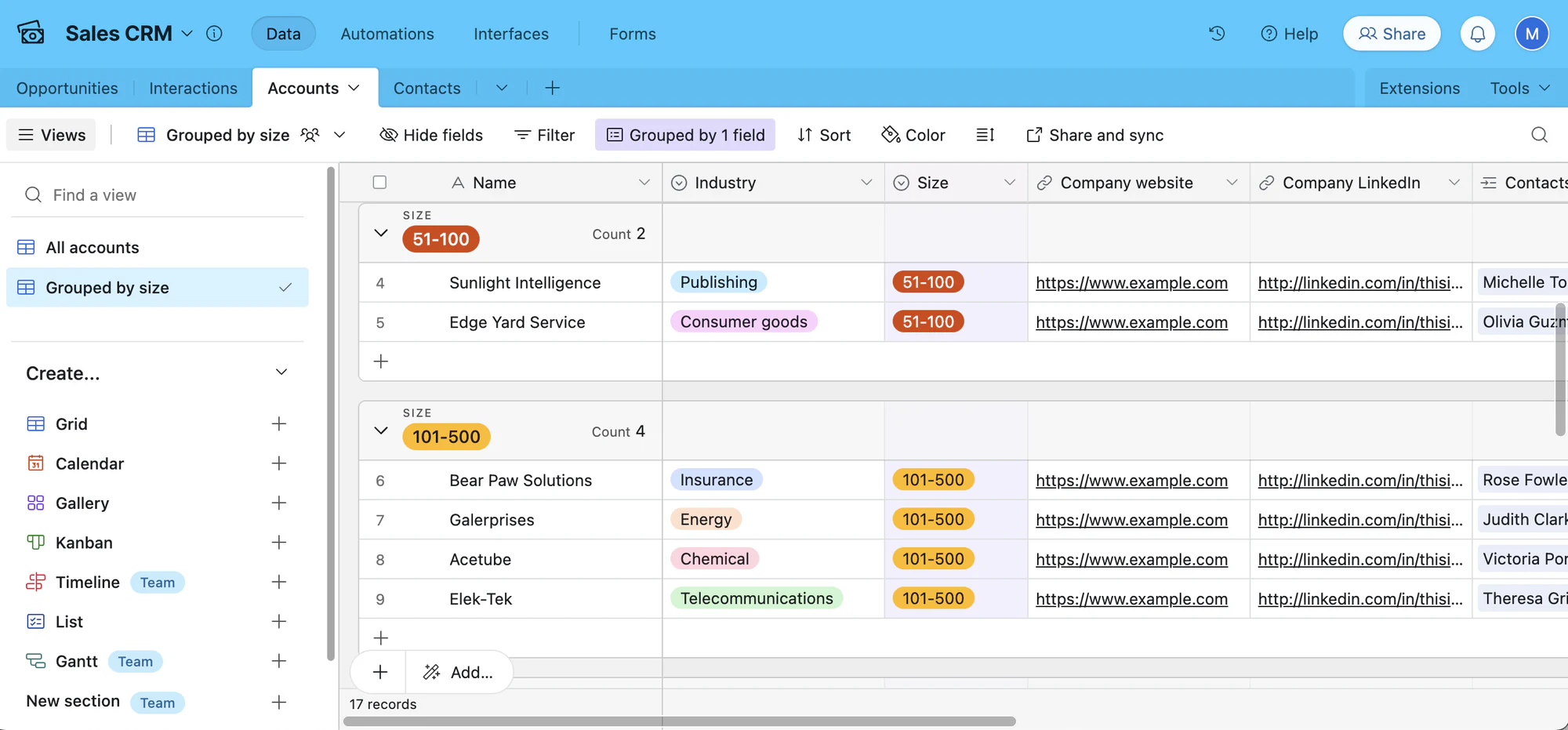Select the All accounts view
This screenshot has height=730, width=1568.
click(x=157, y=248)
